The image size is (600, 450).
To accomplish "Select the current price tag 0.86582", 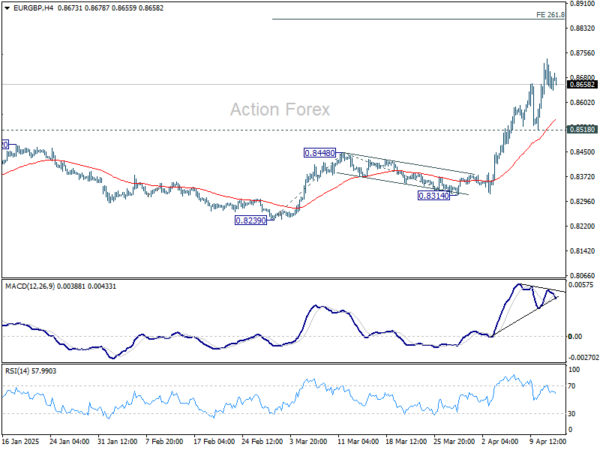I will [582, 84].
